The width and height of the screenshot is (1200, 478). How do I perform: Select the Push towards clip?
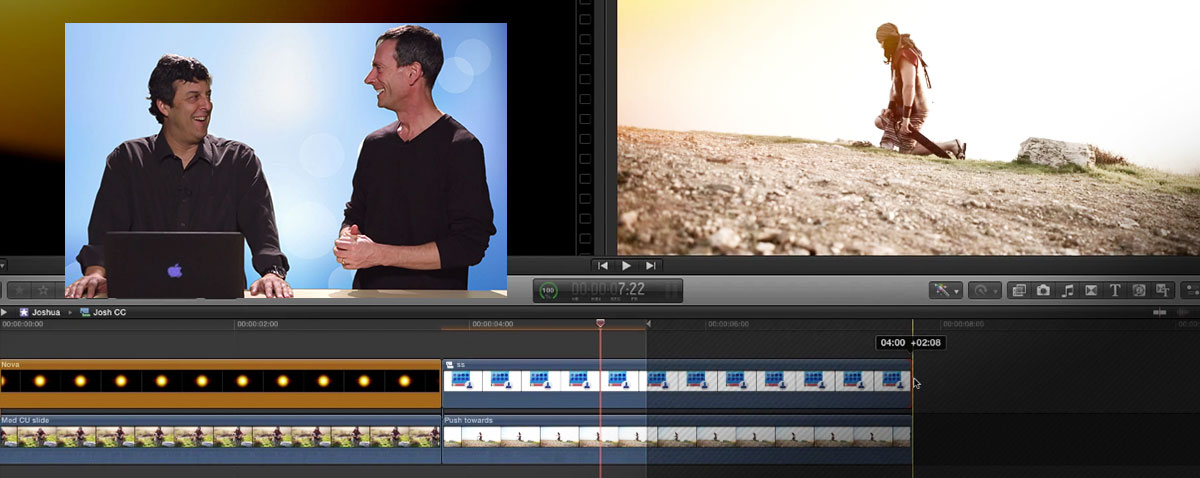pyautogui.click(x=676, y=439)
